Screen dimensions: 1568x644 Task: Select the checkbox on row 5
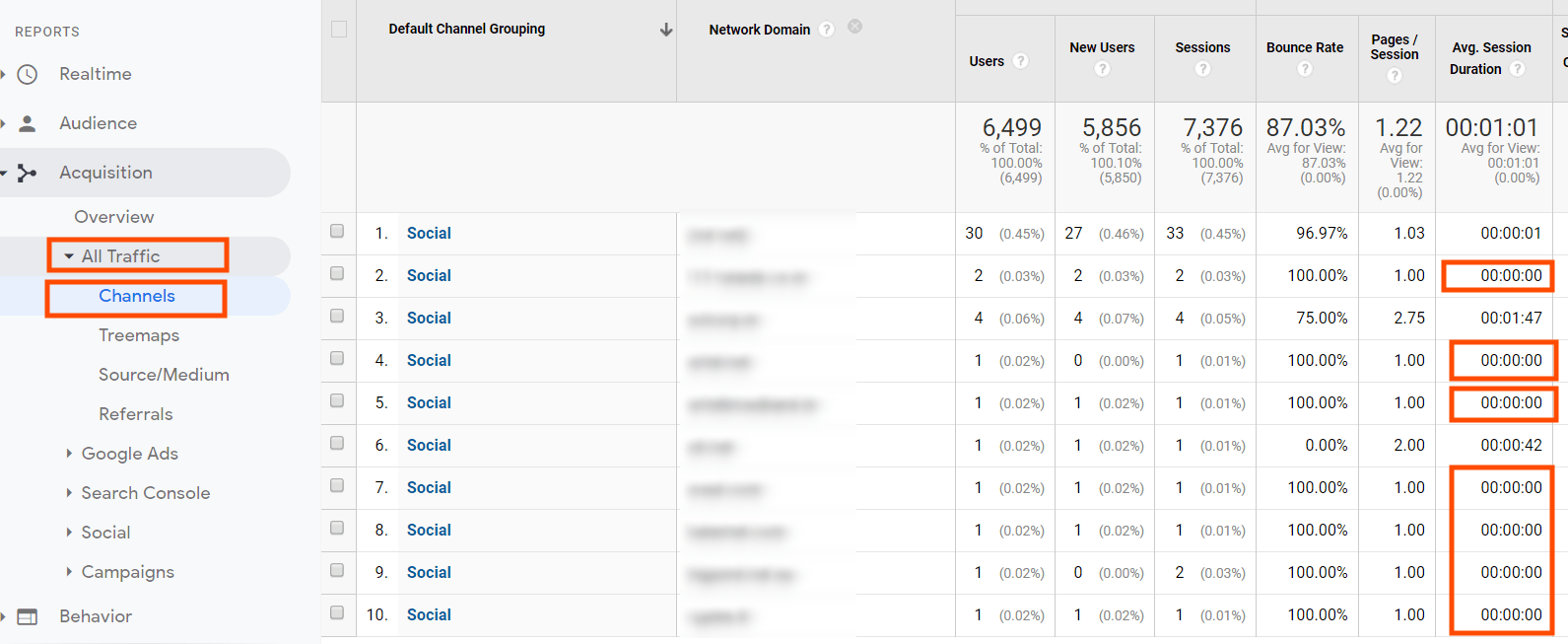(337, 402)
